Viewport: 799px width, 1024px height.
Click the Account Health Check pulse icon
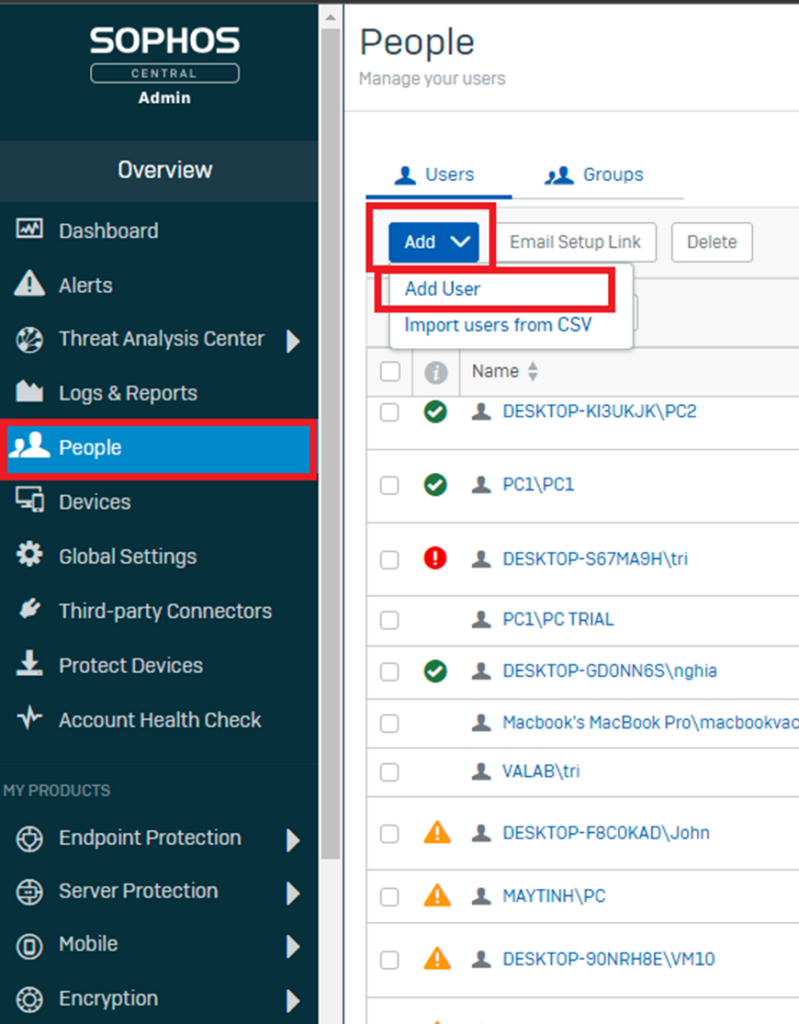(29, 718)
